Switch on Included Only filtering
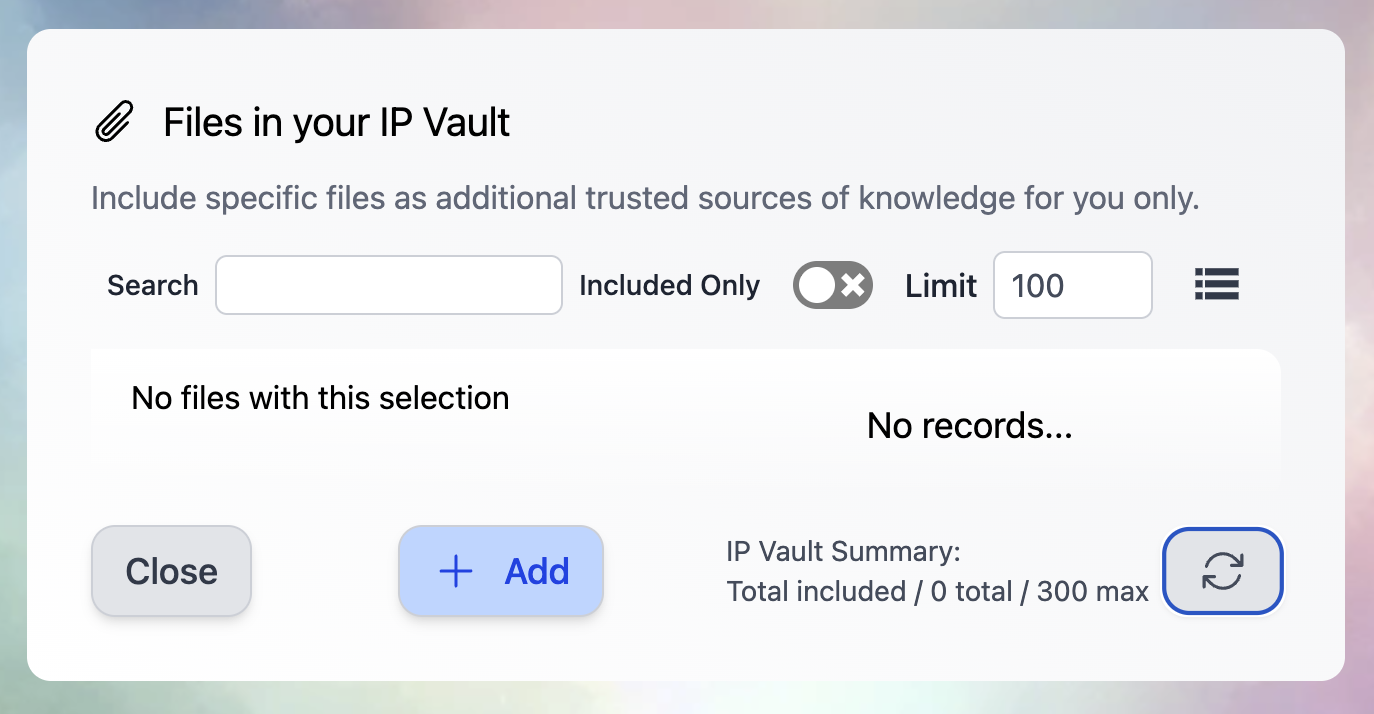1374x714 pixels. pos(832,285)
